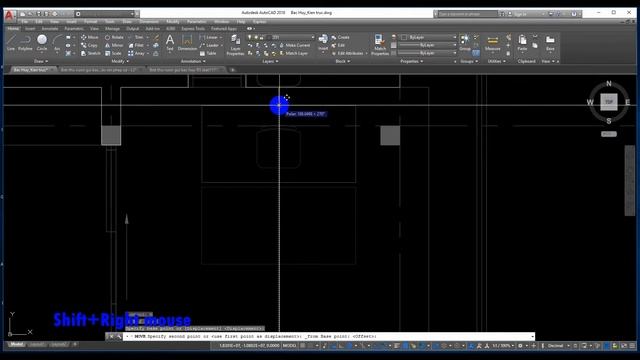Open the object color ByLayer dropdown
Image resolution: width=640 pixels, height=360 pixels.
coord(428,37)
